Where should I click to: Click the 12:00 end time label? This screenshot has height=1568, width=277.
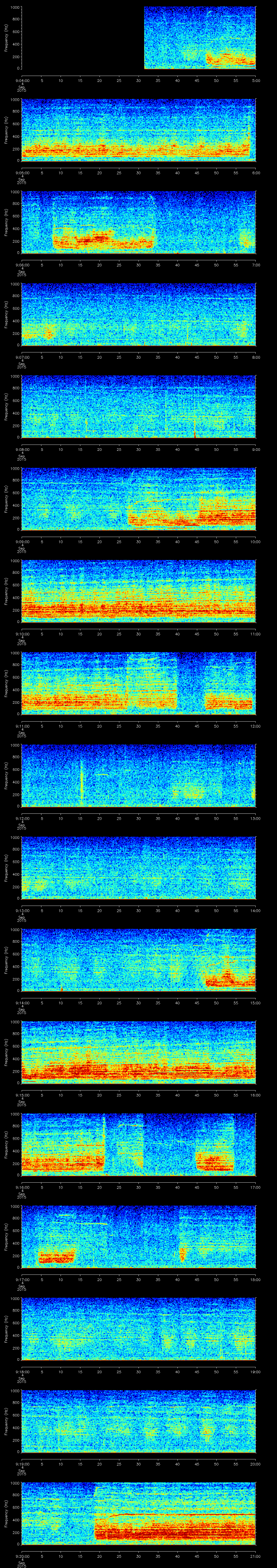[255, 726]
